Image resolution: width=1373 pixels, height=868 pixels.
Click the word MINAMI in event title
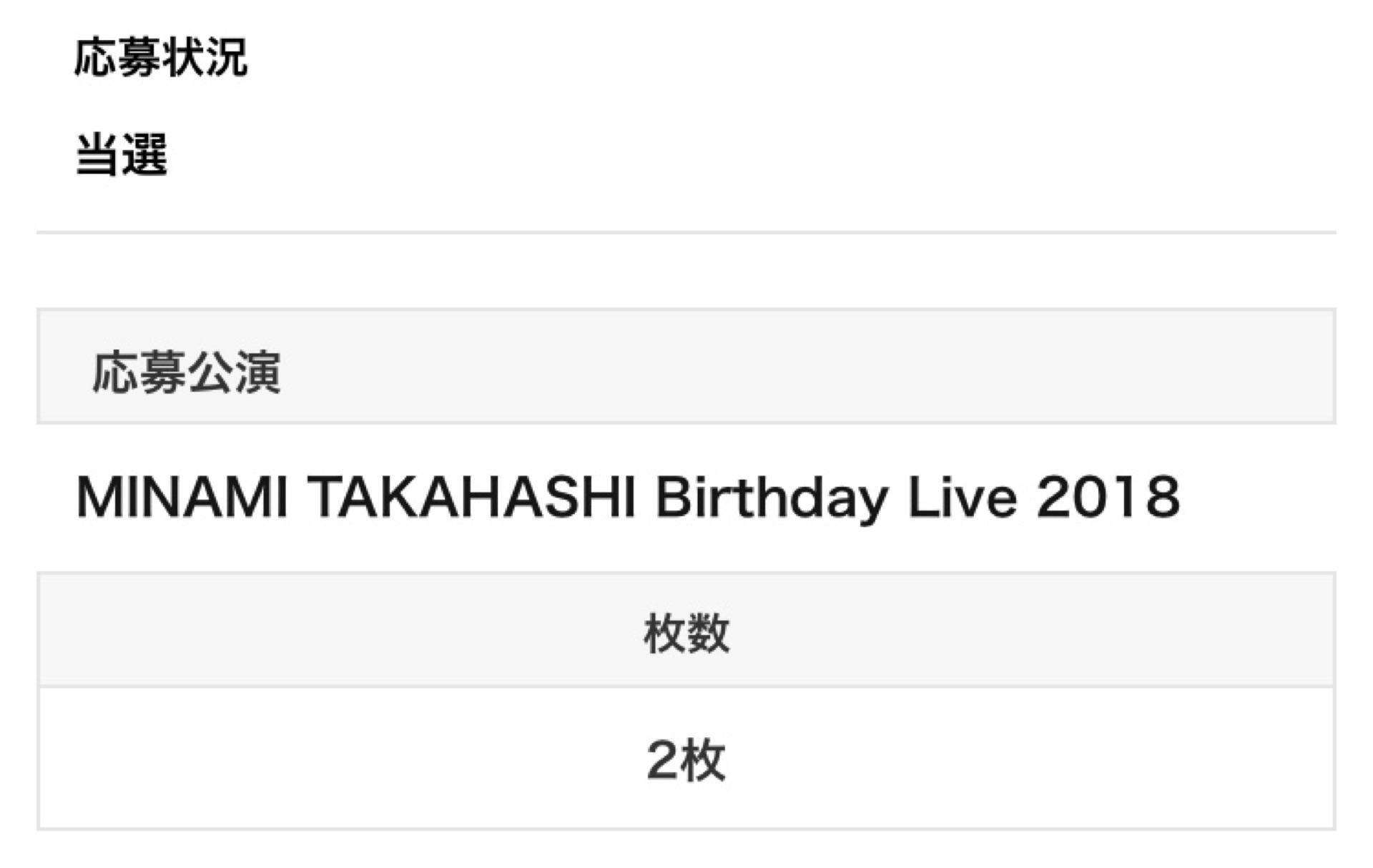[x=182, y=497]
